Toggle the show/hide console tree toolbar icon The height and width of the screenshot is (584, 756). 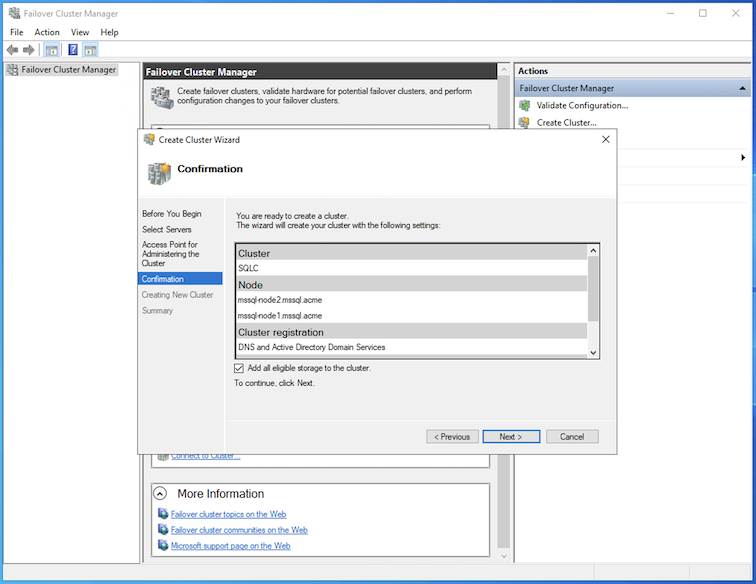tap(52, 50)
